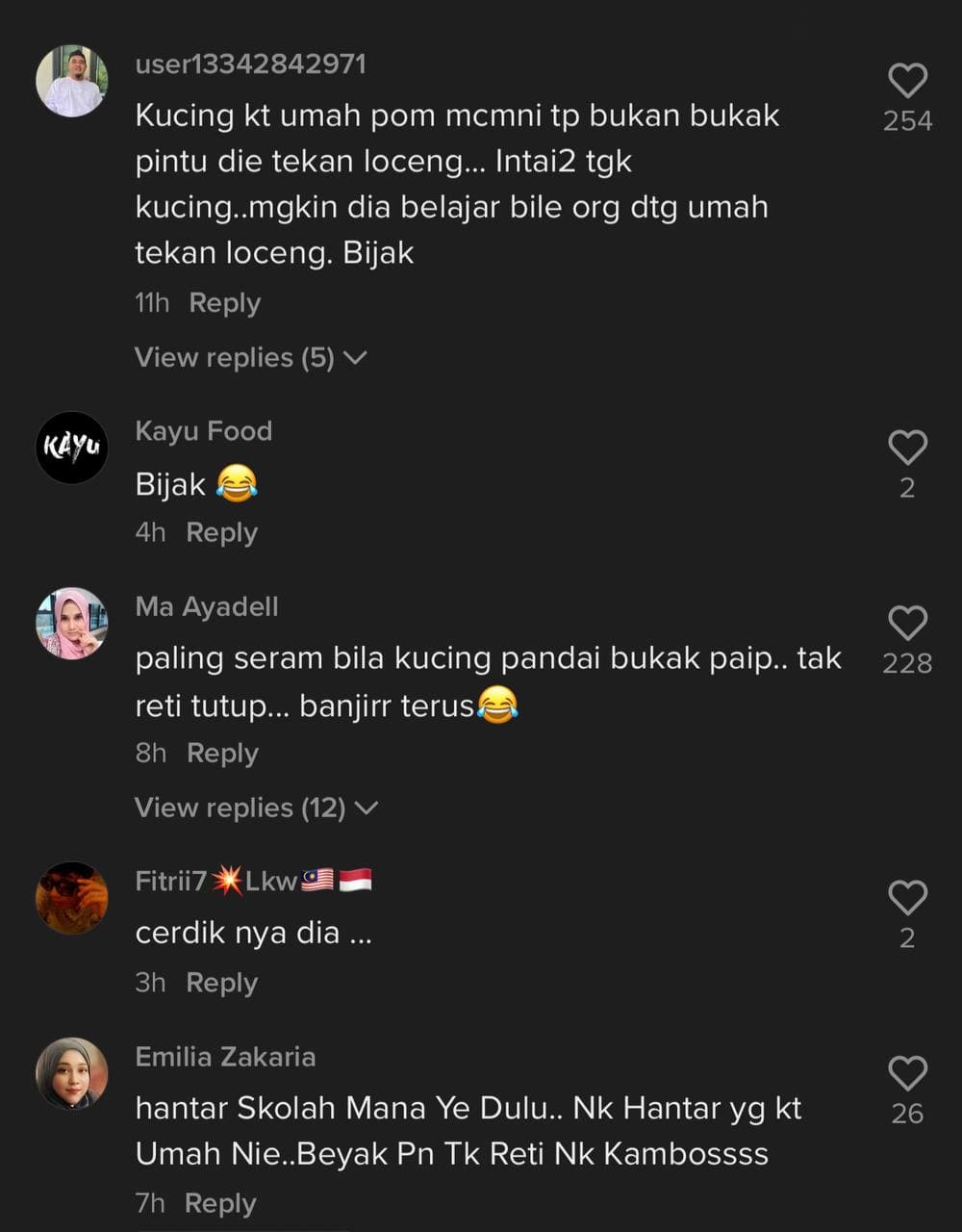The height and width of the screenshot is (1232, 962).
Task: Reply to Ma Ayadell's comment
Action: click(222, 754)
